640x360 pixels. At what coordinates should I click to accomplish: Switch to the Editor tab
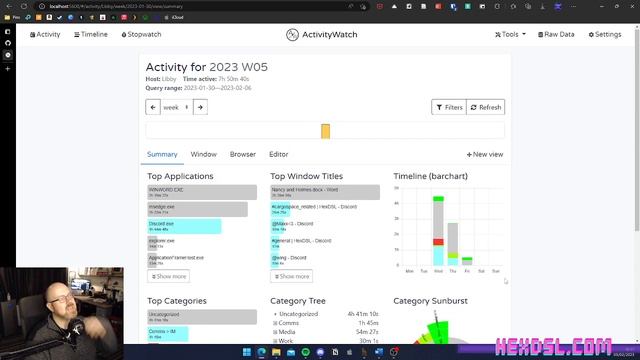[278, 154]
